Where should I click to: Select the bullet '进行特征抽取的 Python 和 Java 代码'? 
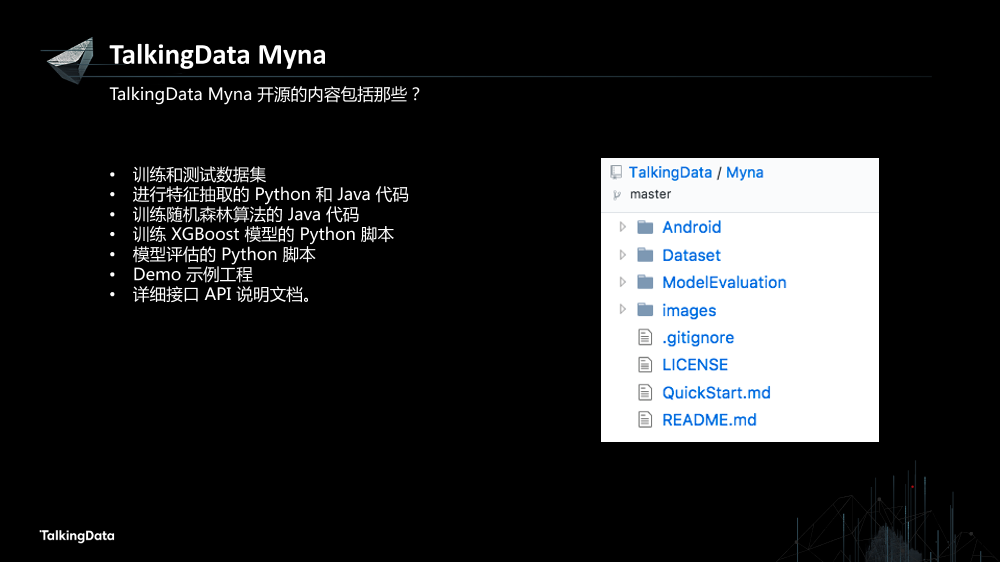pos(270,194)
